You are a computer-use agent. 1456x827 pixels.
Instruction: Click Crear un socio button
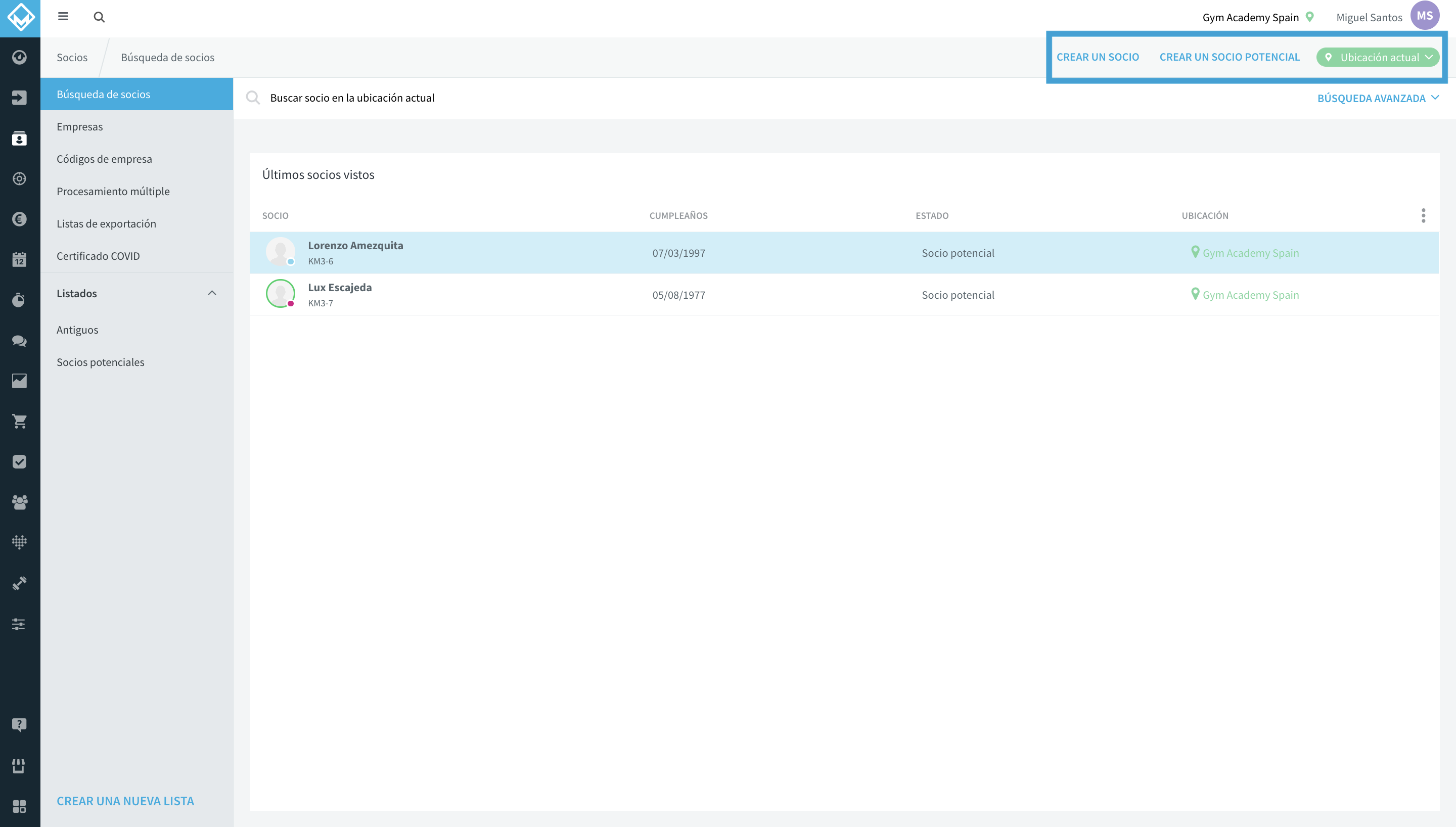pyautogui.click(x=1097, y=57)
